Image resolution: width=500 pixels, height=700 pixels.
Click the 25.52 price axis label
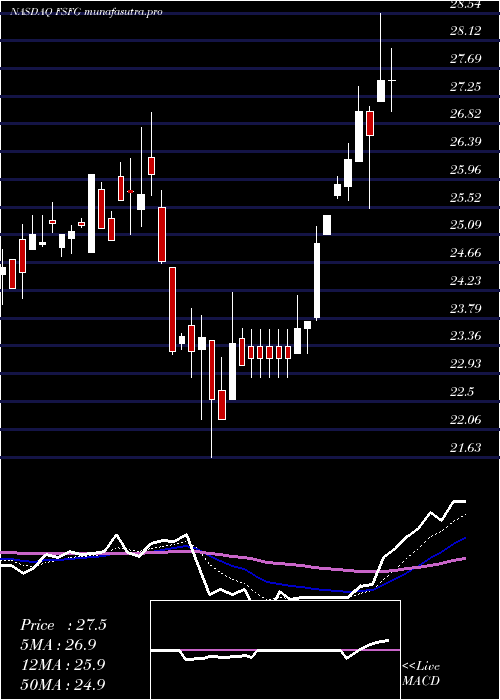coord(466,198)
